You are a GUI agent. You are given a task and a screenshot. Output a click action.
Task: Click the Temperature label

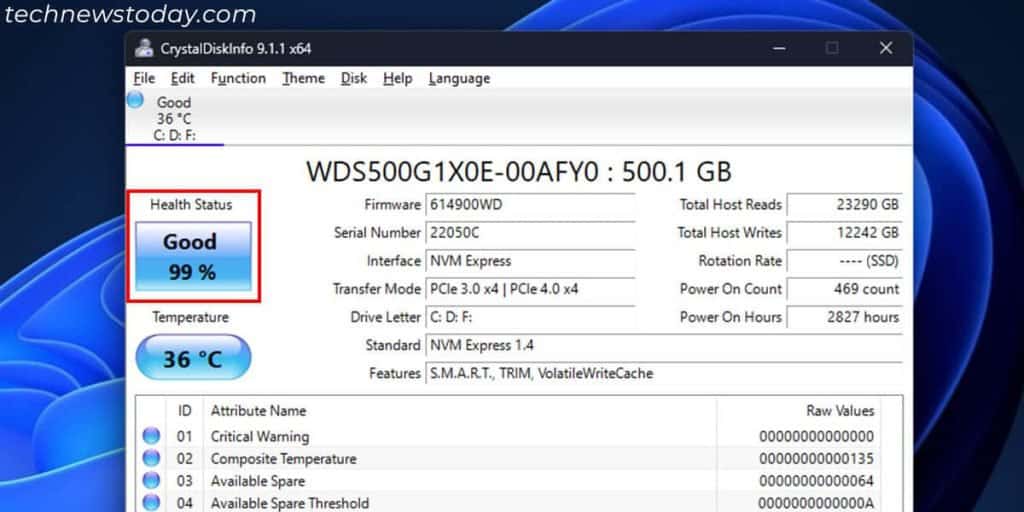[191, 317]
